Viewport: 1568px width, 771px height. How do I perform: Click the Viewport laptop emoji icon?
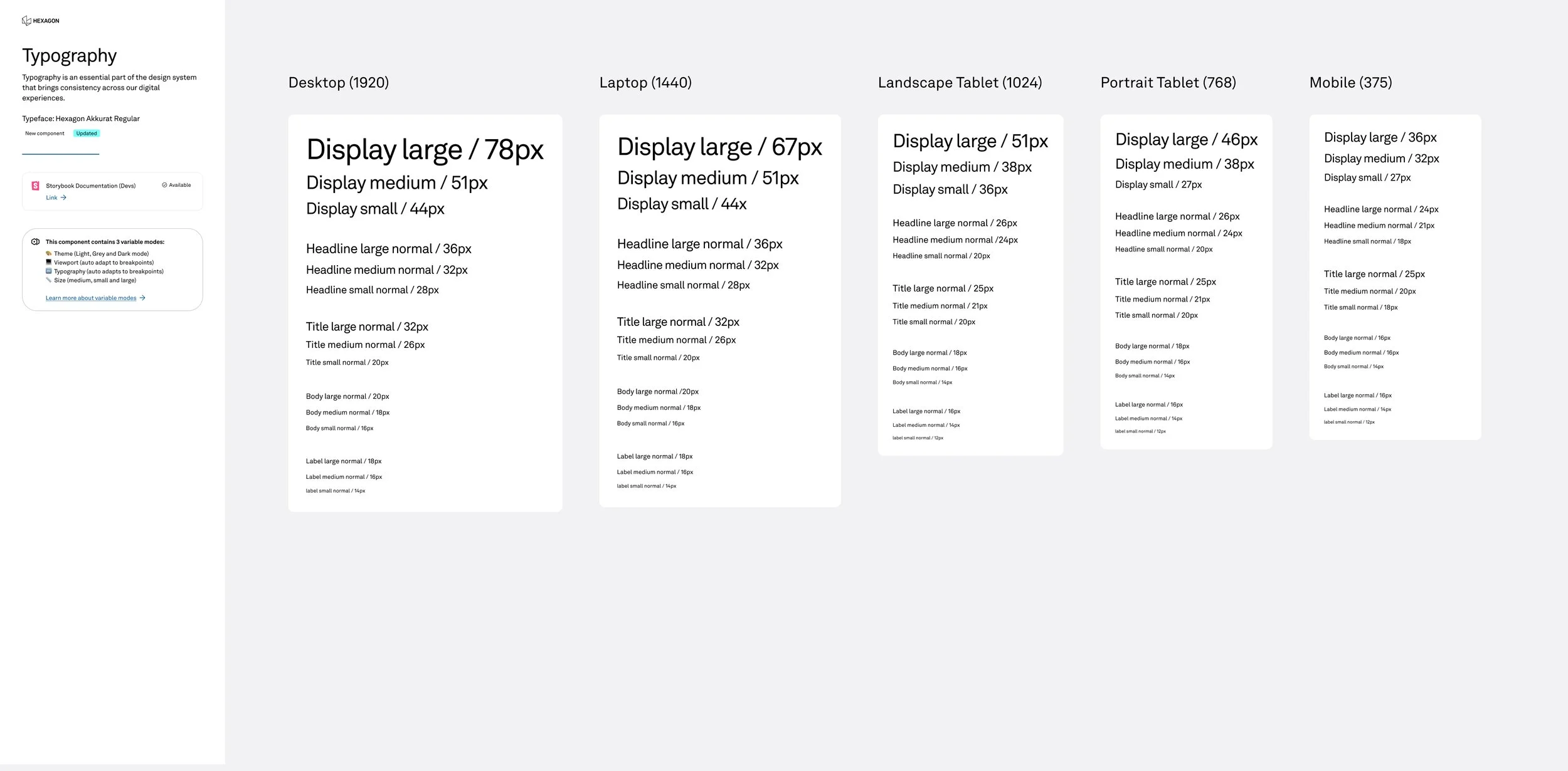(48, 263)
